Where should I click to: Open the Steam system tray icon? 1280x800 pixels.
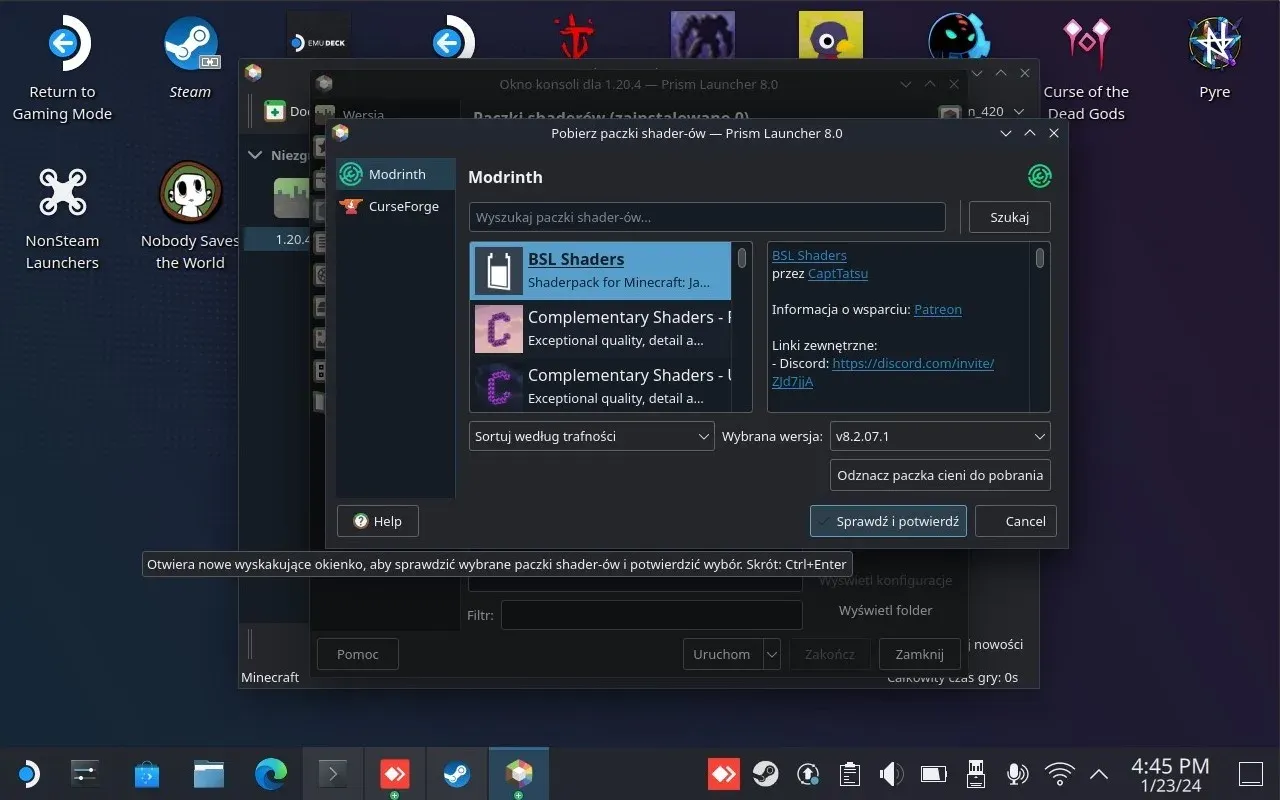[x=766, y=773]
